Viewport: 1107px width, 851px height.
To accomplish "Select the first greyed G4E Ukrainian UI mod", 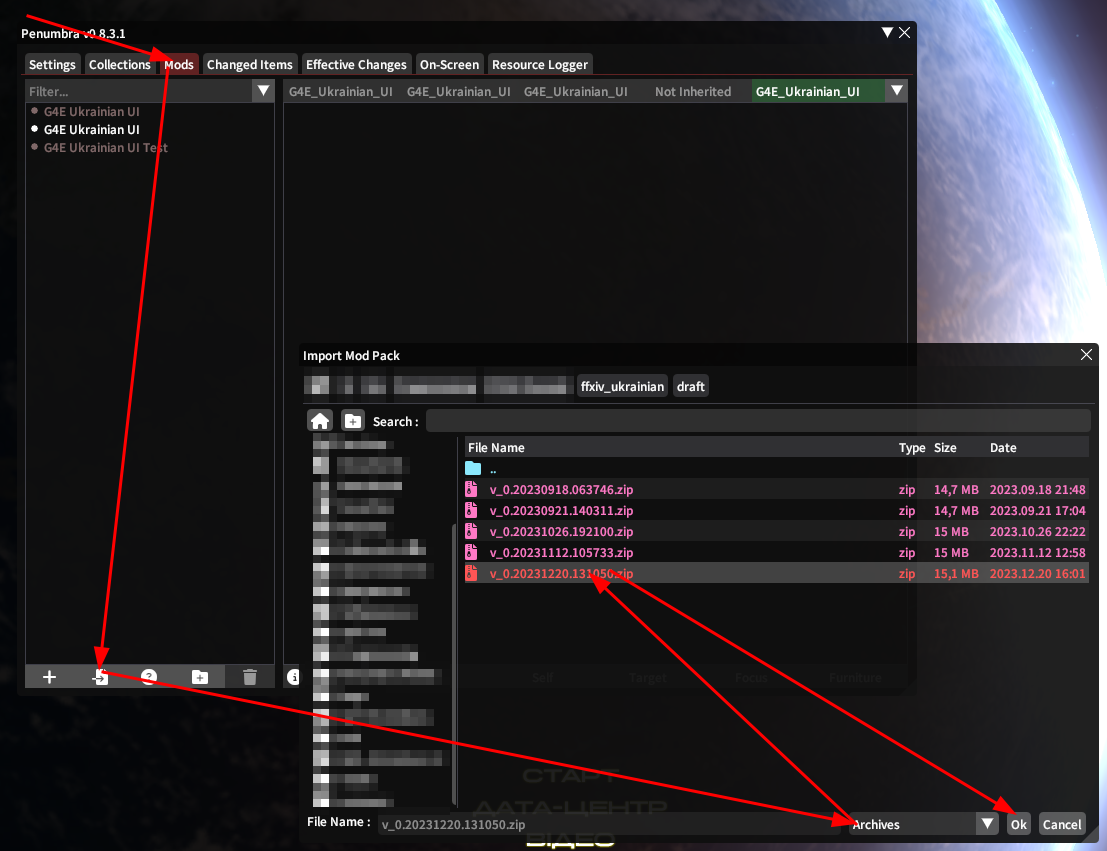I will click(x=92, y=111).
